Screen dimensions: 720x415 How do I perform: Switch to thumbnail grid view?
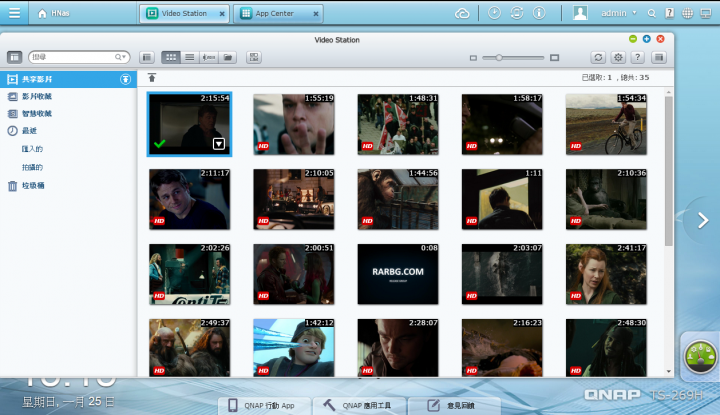point(171,57)
